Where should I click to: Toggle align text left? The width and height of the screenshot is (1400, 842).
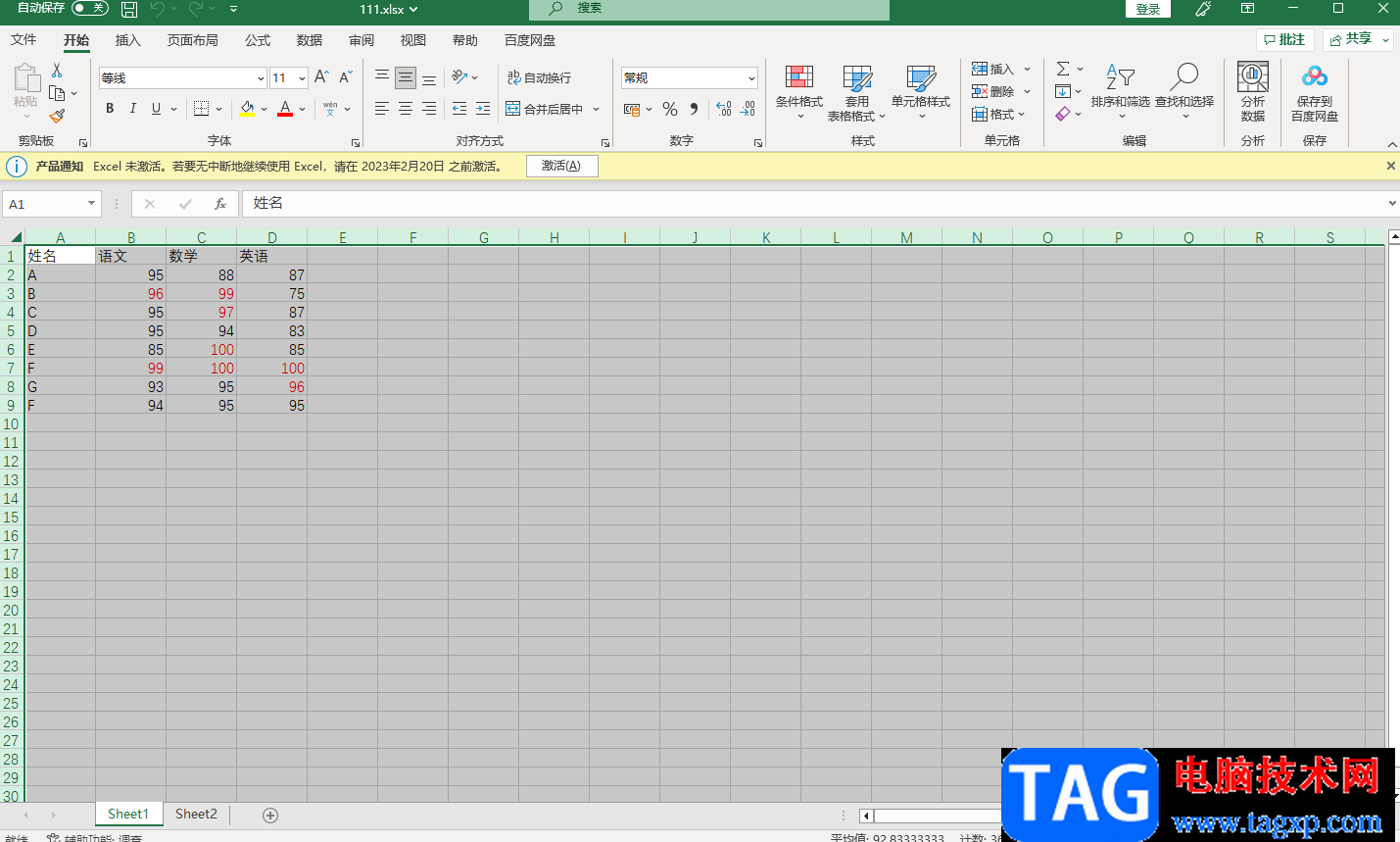click(x=382, y=109)
